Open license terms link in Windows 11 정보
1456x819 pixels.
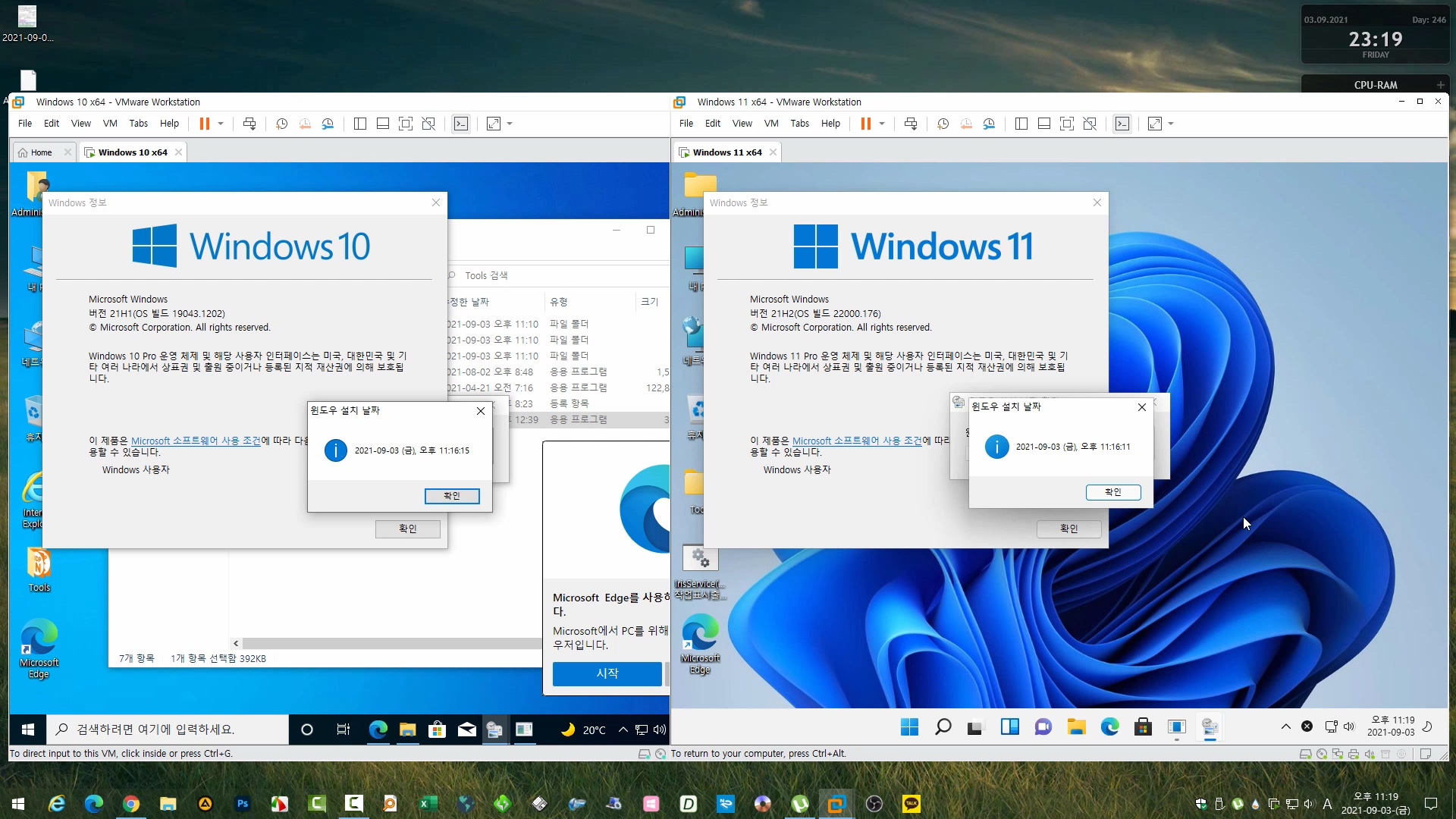(857, 441)
